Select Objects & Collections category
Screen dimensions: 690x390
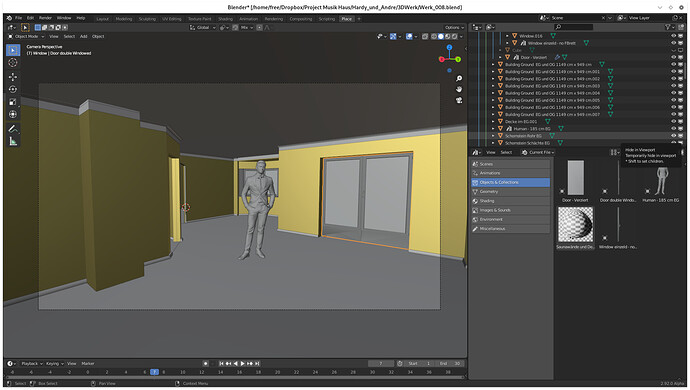pos(510,182)
